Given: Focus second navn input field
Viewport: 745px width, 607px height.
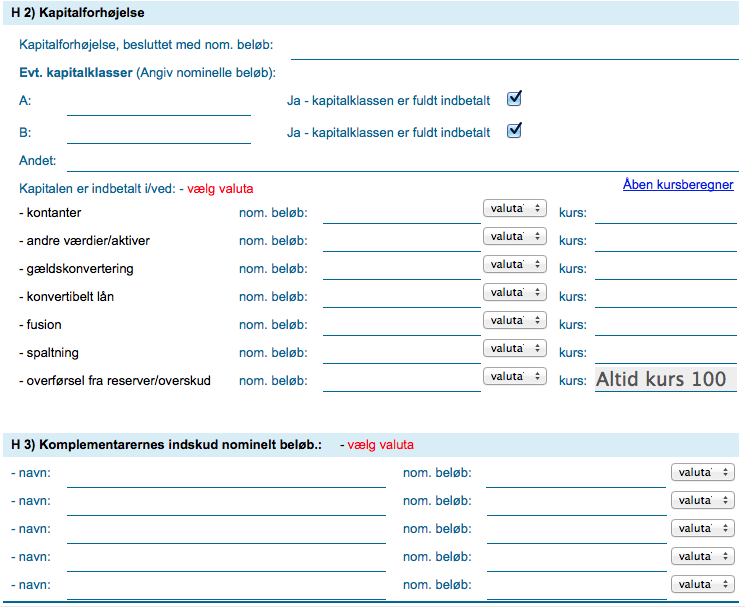Looking at the screenshot, I should click(226, 503).
